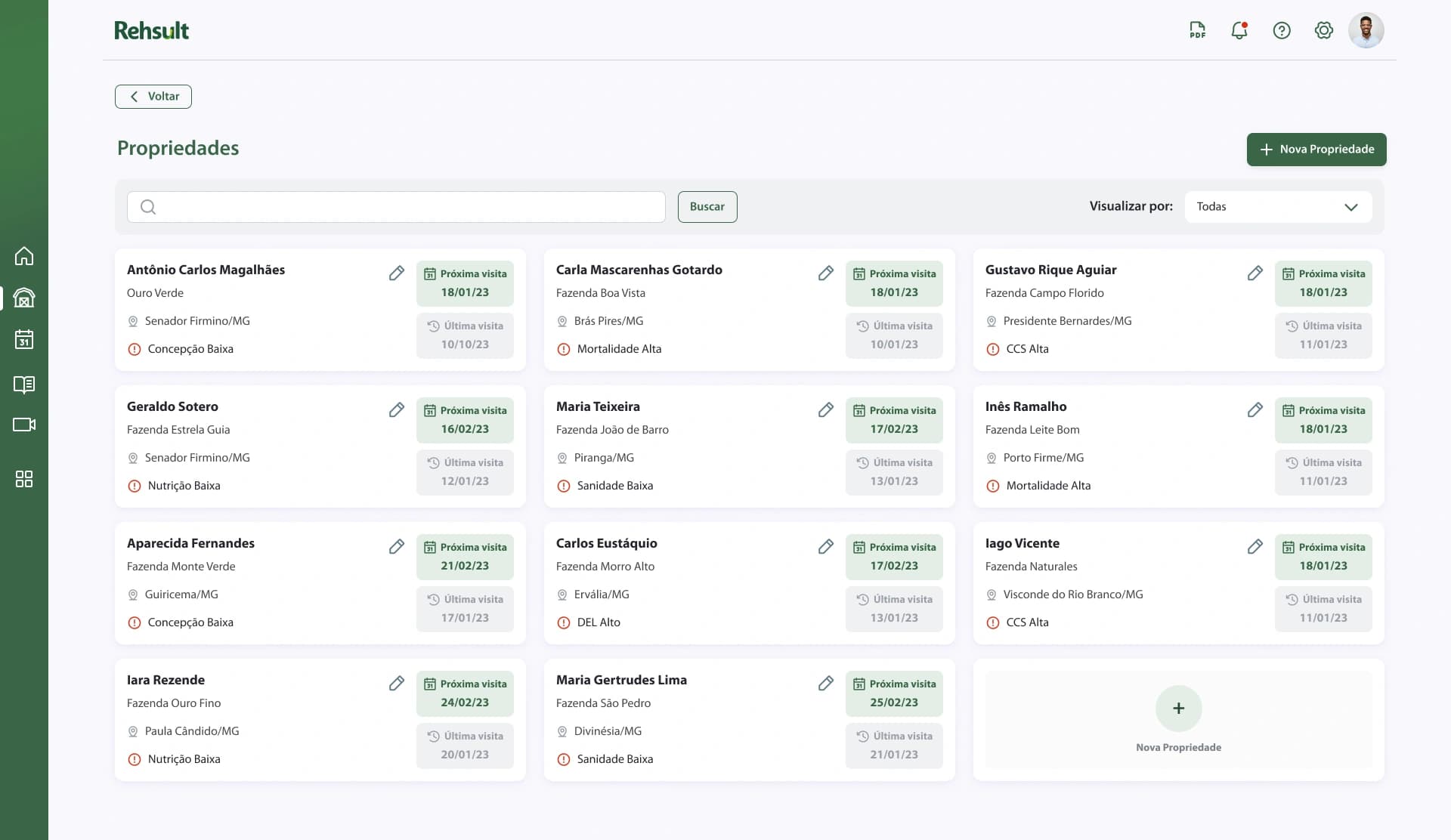Select the Fazenda Morro Alto text
This screenshot has width=1451, height=840.
pyautogui.click(x=605, y=567)
